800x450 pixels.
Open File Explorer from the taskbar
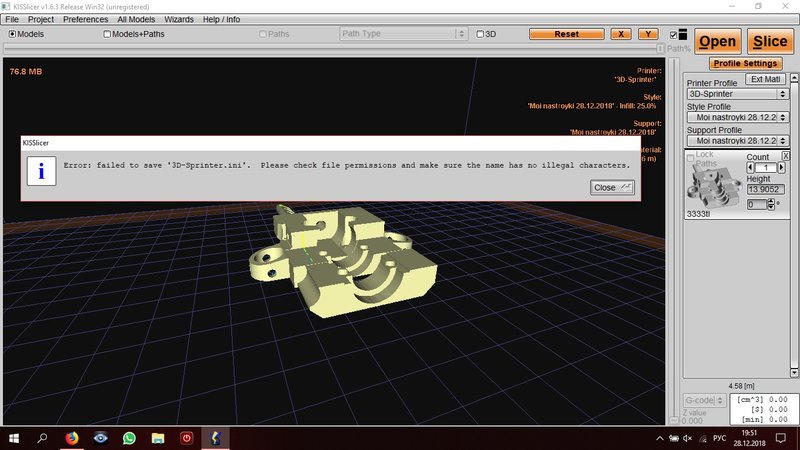[x=158, y=438]
